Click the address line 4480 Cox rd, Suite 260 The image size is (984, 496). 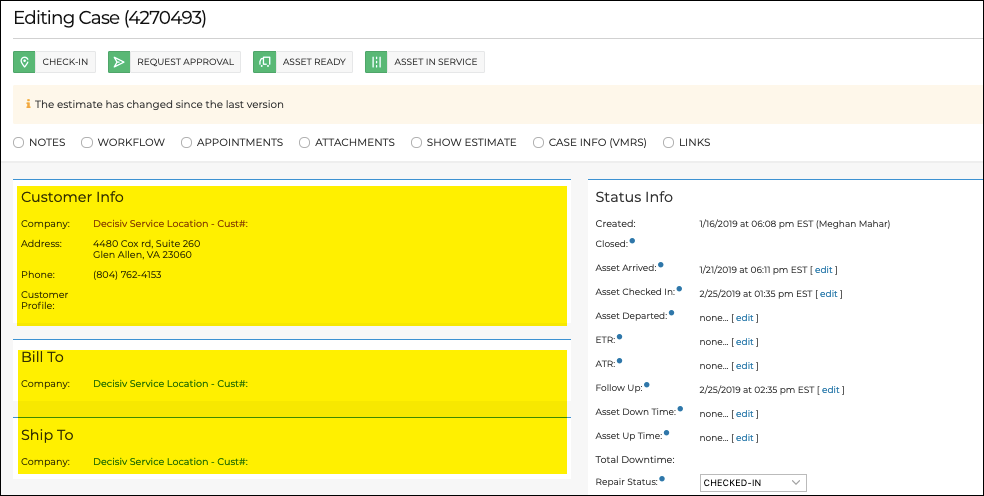[x=147, y=244]
